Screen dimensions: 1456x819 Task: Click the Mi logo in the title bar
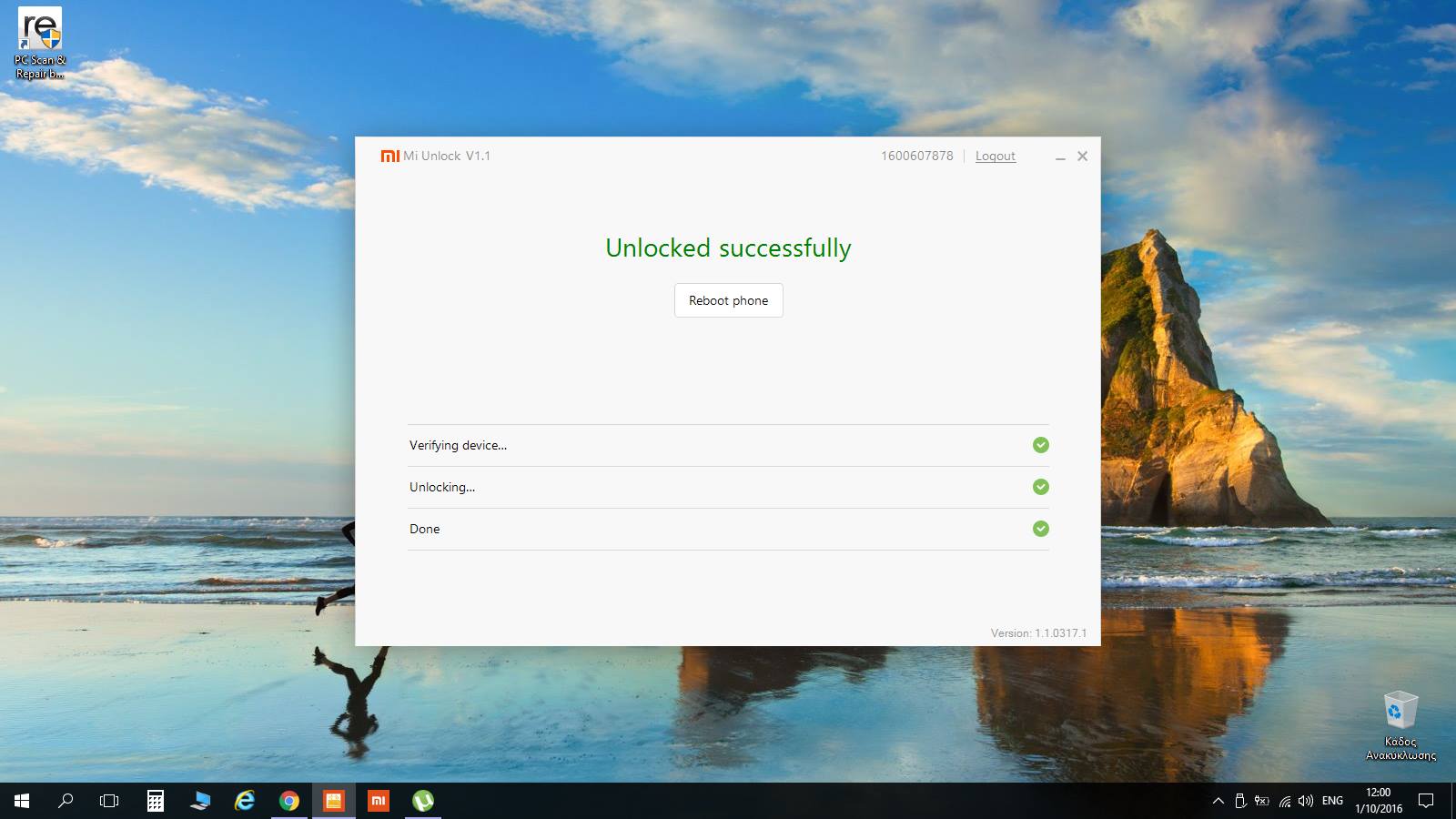point(389,156)
